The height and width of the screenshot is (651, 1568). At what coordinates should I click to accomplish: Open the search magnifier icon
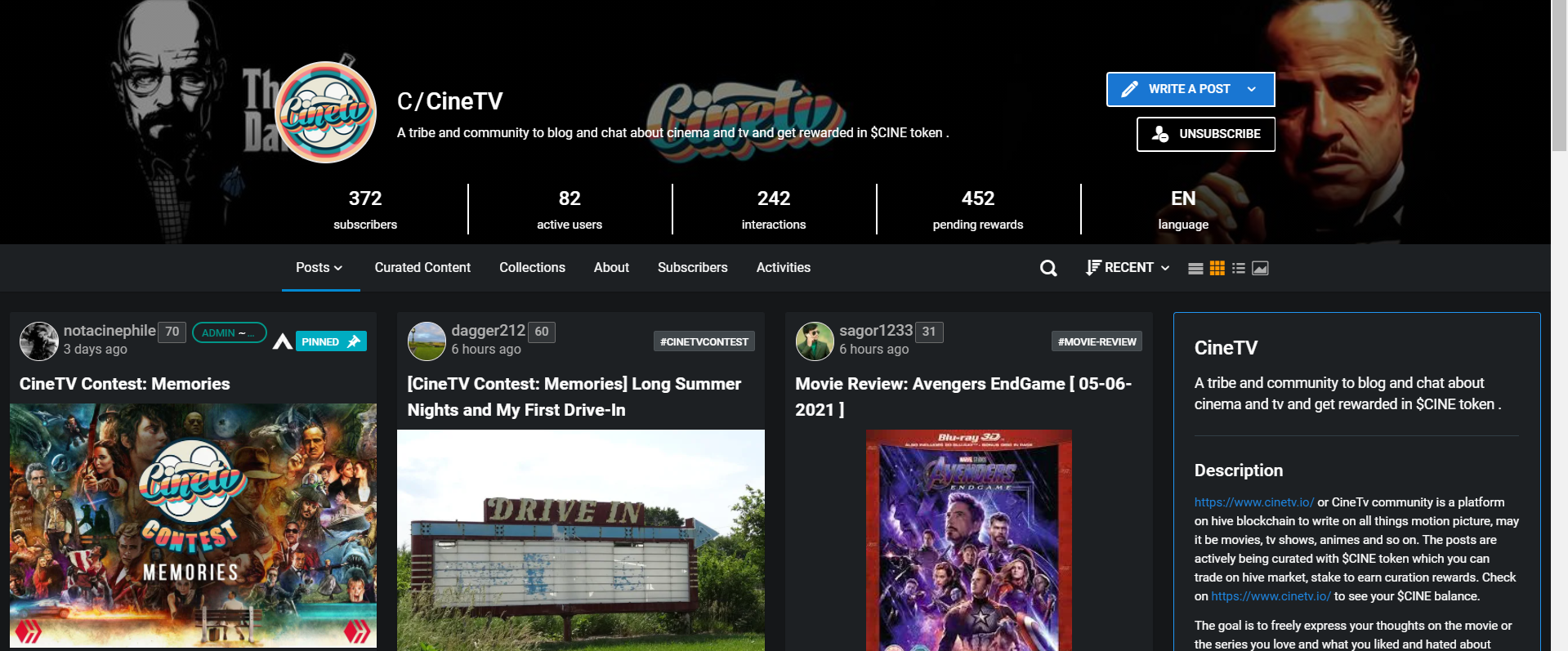tap(1048, 268)
